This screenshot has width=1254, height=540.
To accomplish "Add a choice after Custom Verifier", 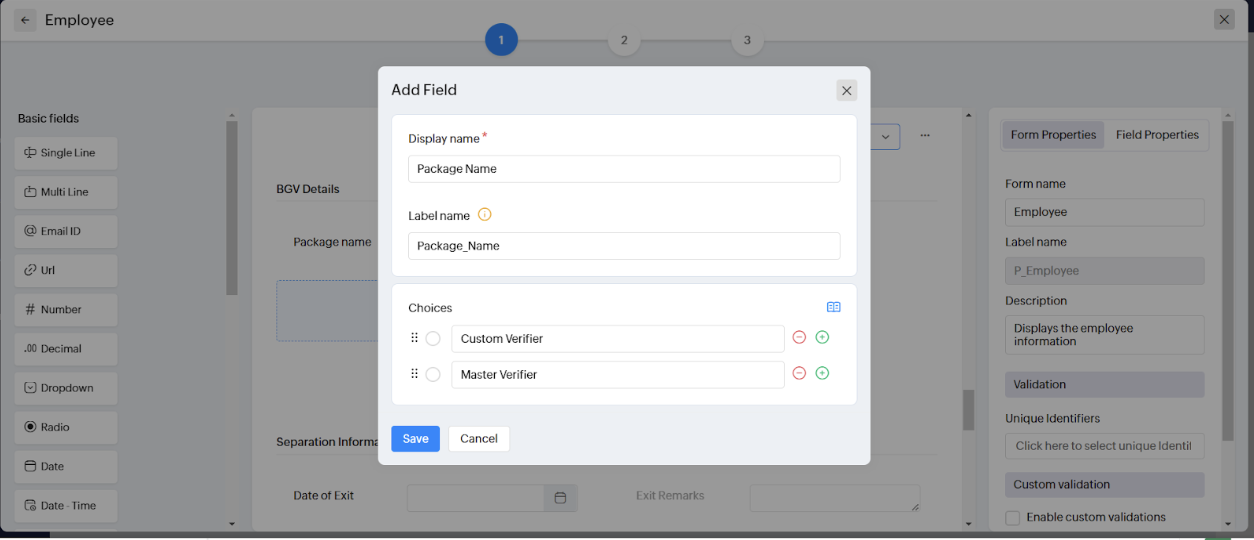I will click(822, 338).
